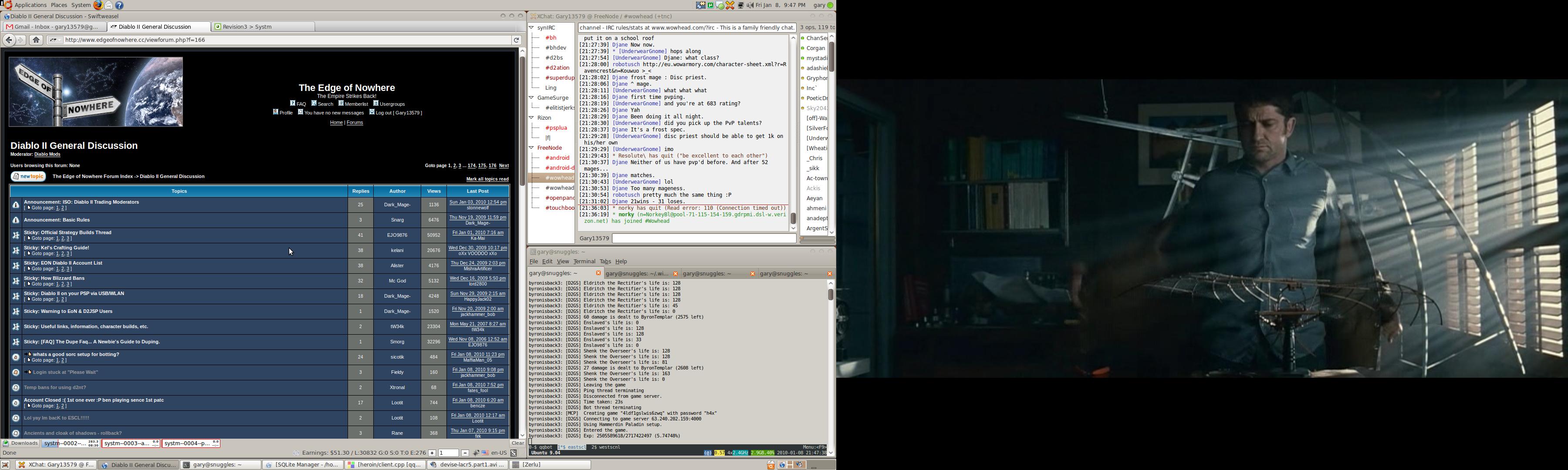
Task: Click the new topic button image
Action: (29, 177)
